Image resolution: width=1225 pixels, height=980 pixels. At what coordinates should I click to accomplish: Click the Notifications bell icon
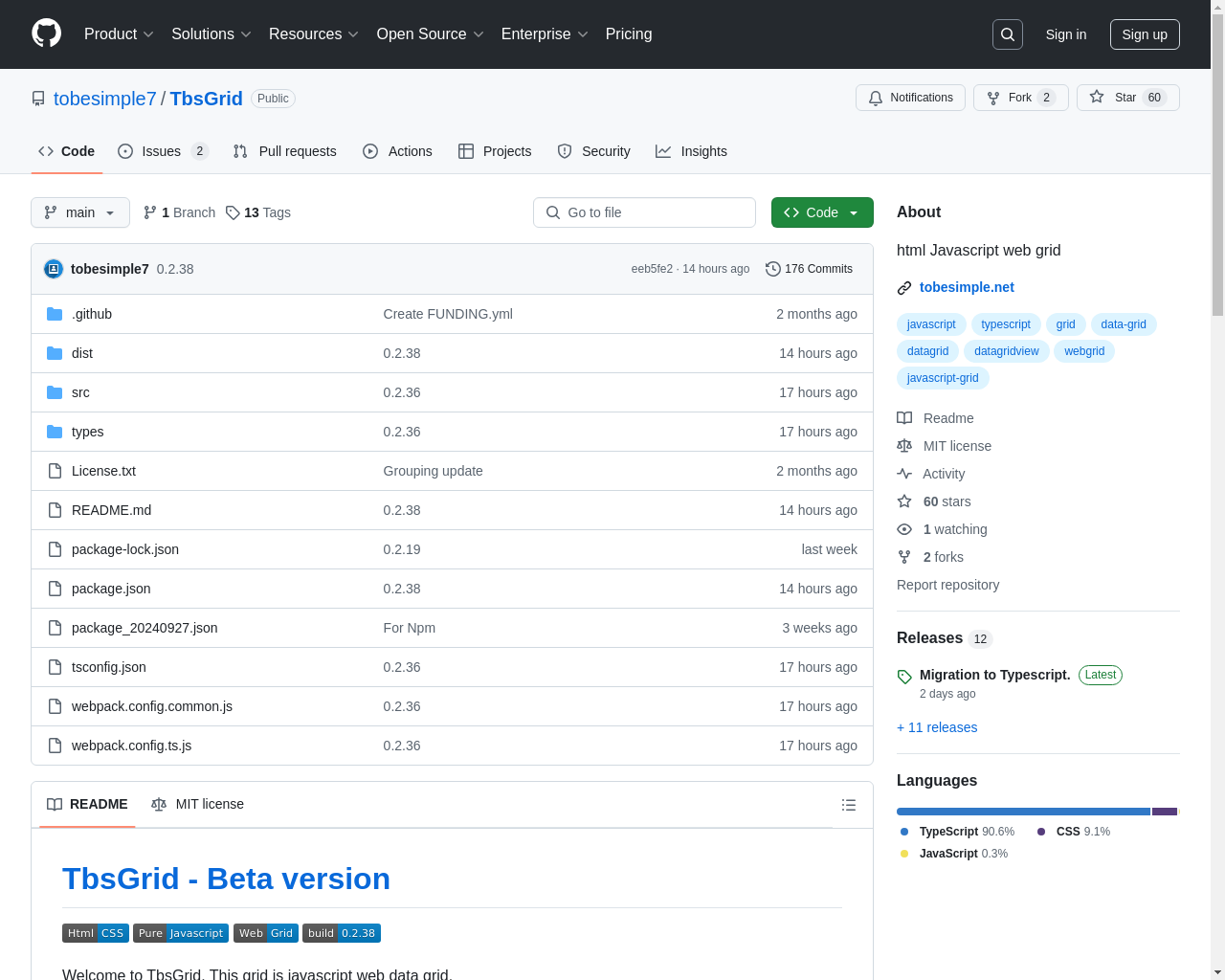pos(876,98)
